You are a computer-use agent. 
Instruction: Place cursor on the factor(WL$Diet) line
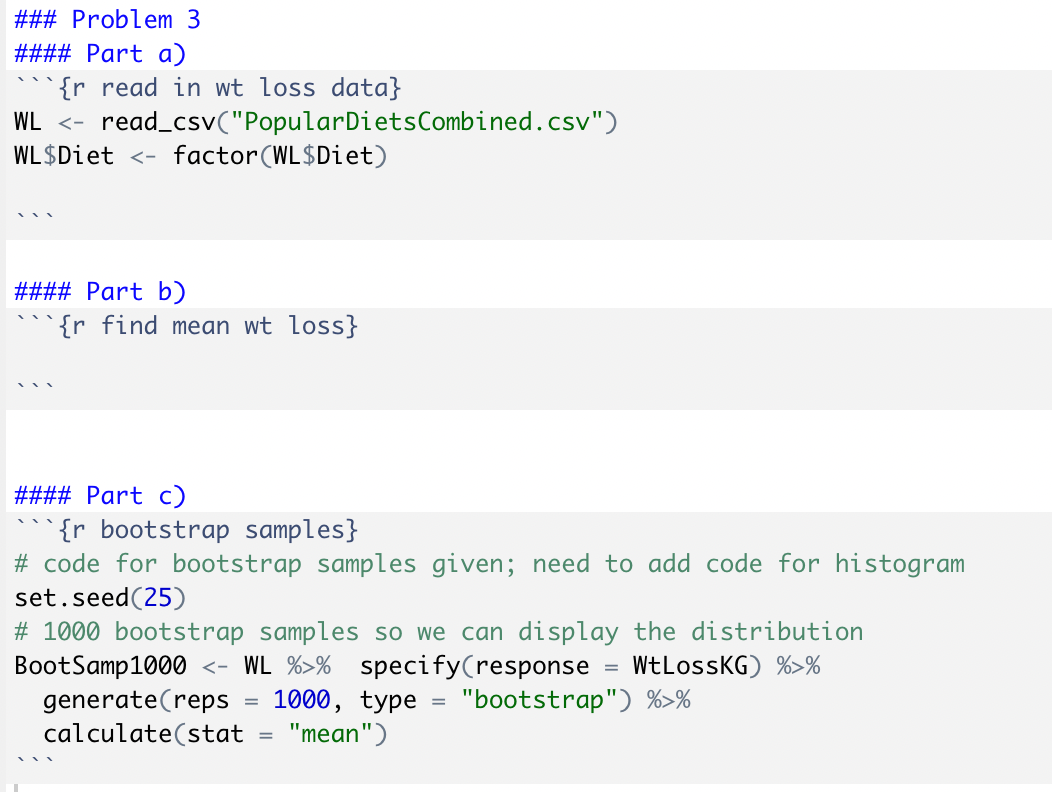tap(200, 155)
